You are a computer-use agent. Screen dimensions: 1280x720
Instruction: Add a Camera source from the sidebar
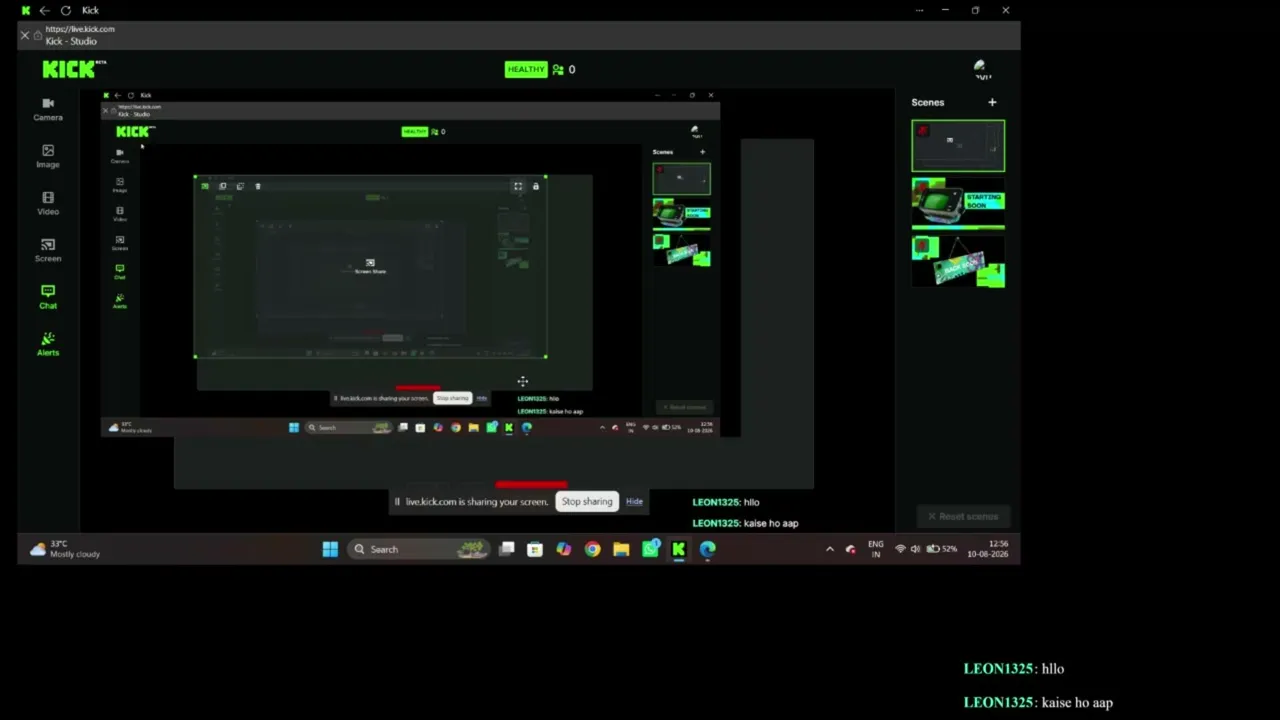pyautogui.click(x=48, y=109)
